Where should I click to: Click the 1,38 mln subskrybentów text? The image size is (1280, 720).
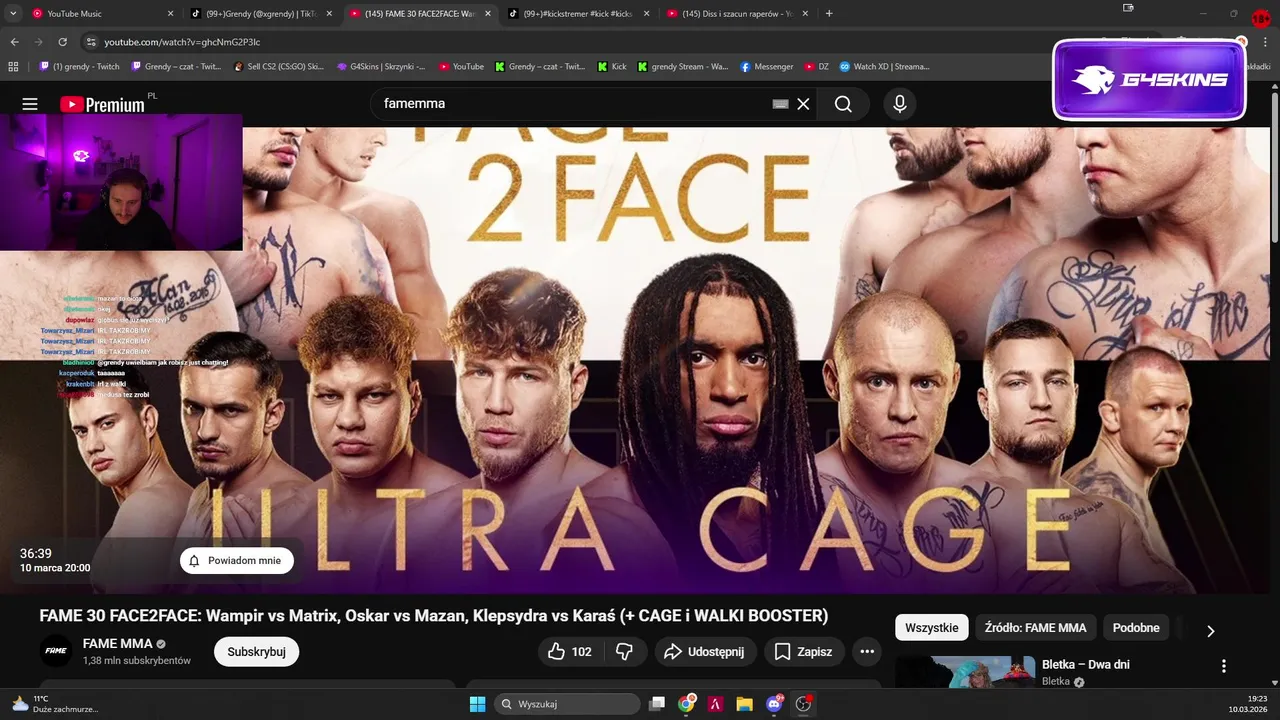point(137,661)
